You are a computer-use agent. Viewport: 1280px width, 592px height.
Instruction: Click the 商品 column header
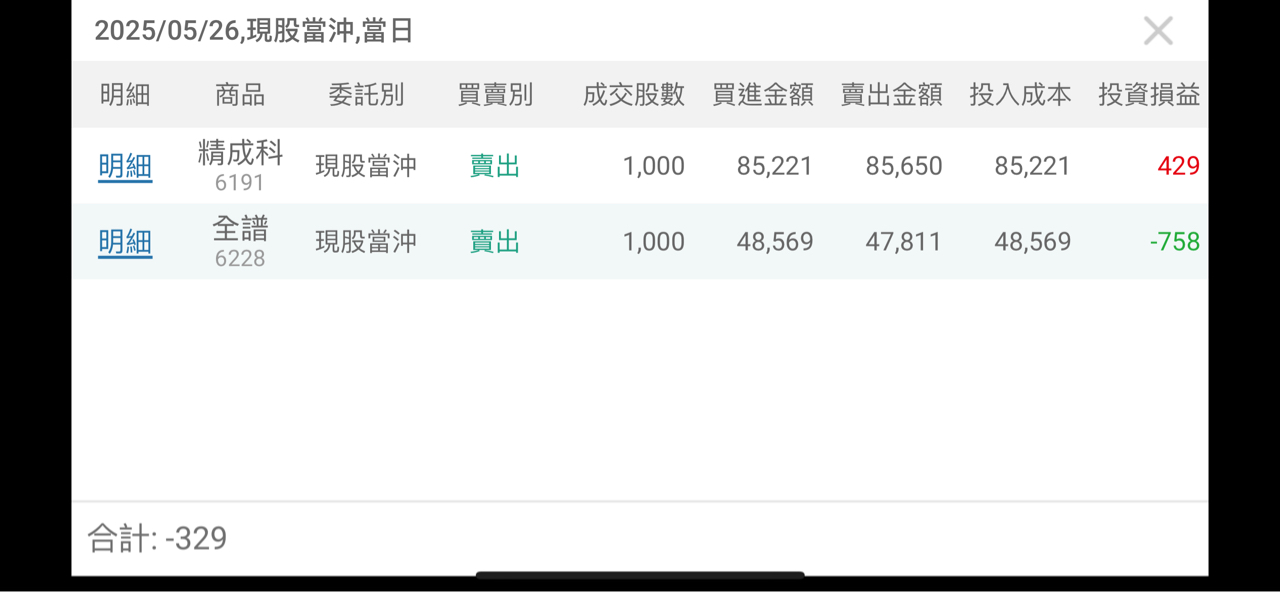(240, 95)
